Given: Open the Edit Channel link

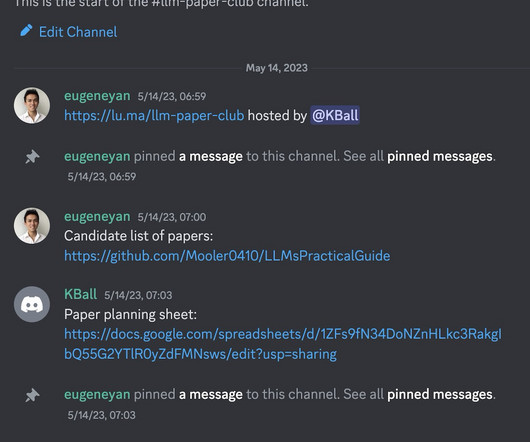Looking at the screenshot, I should coord(78,32).
